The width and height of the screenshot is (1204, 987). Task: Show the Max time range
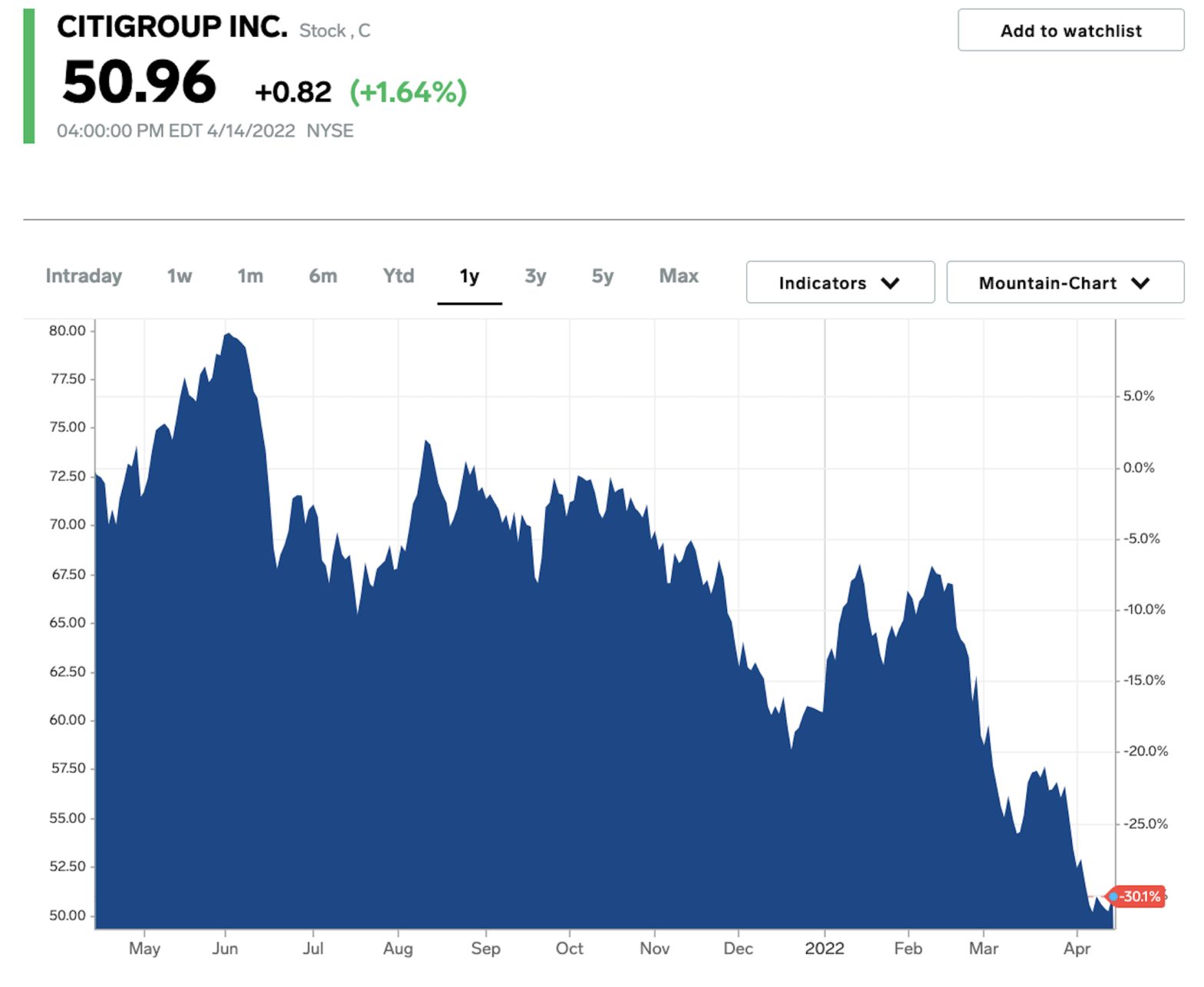click(679, 276)
